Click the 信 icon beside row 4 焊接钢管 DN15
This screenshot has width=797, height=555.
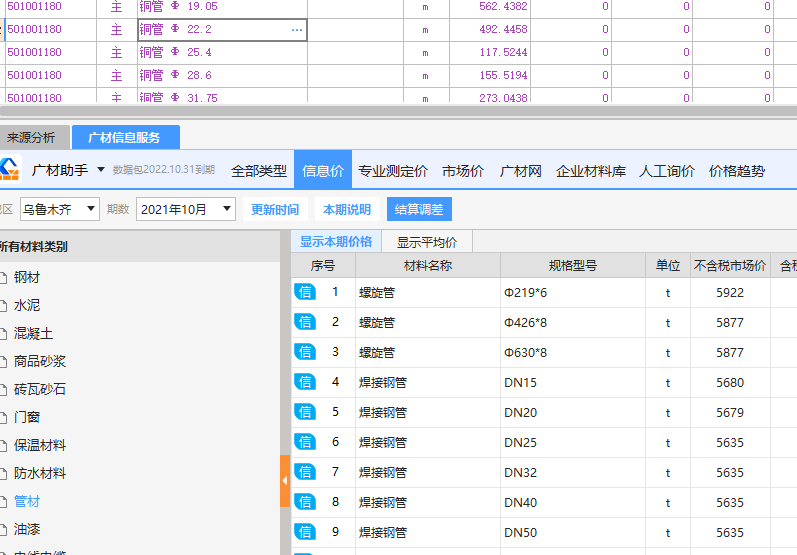point(305,382)
